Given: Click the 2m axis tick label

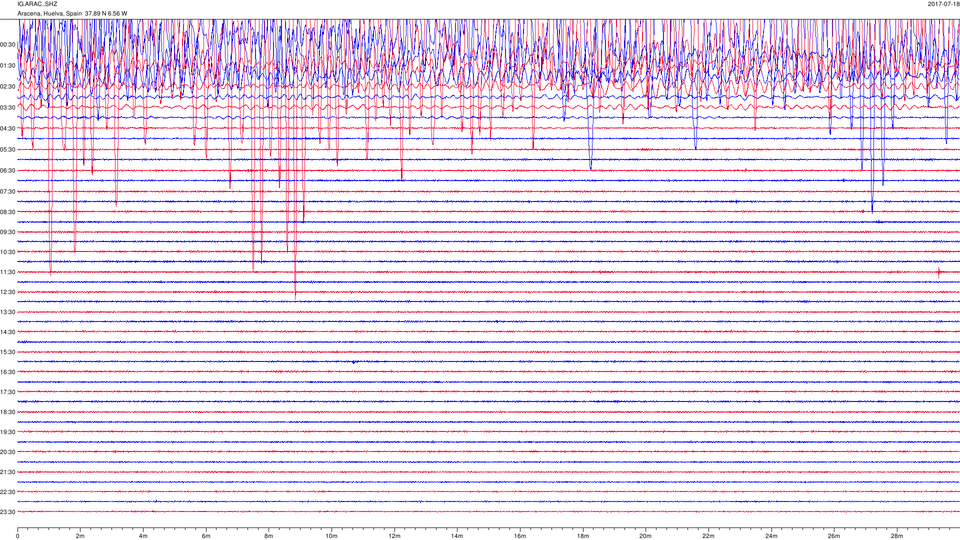Looking at the screenshot, I should [80, 536].
